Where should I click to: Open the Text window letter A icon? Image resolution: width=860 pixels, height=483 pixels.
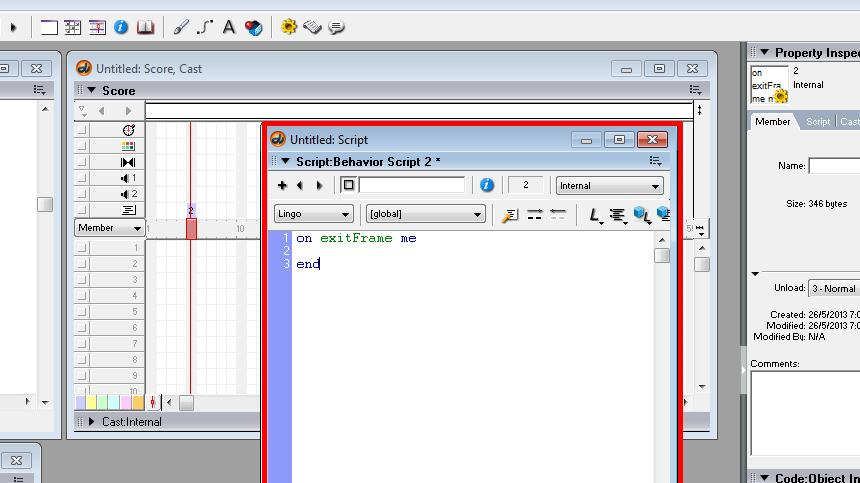[x=229, y=27]
